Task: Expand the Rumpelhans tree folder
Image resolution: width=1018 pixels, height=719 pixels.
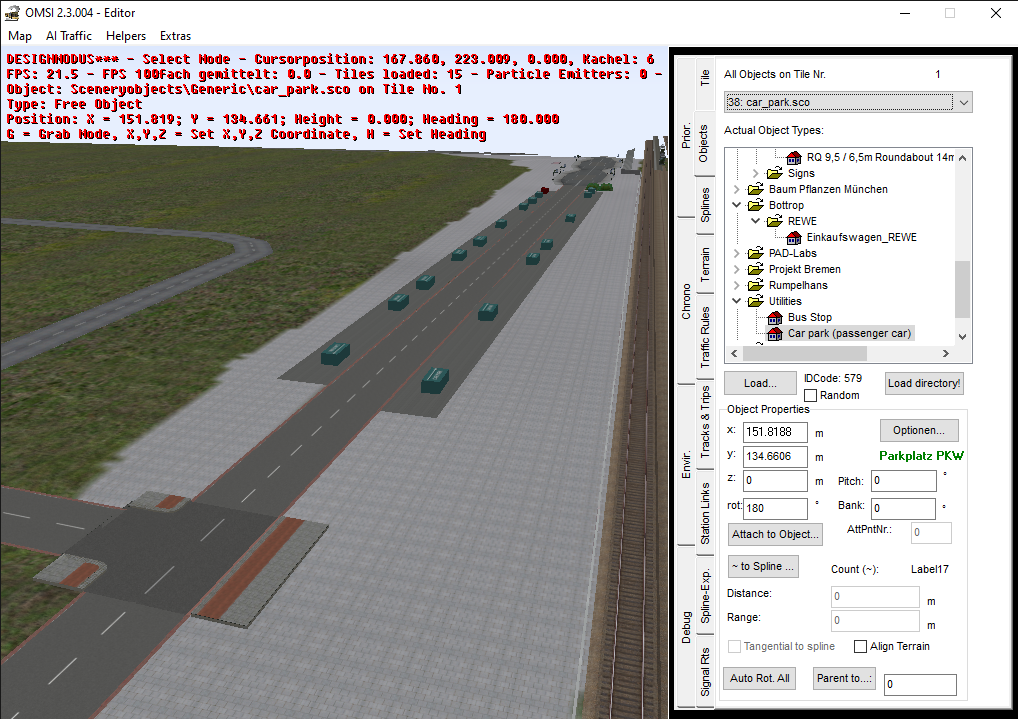Action: pyautogui.click(x=738, y=286)
